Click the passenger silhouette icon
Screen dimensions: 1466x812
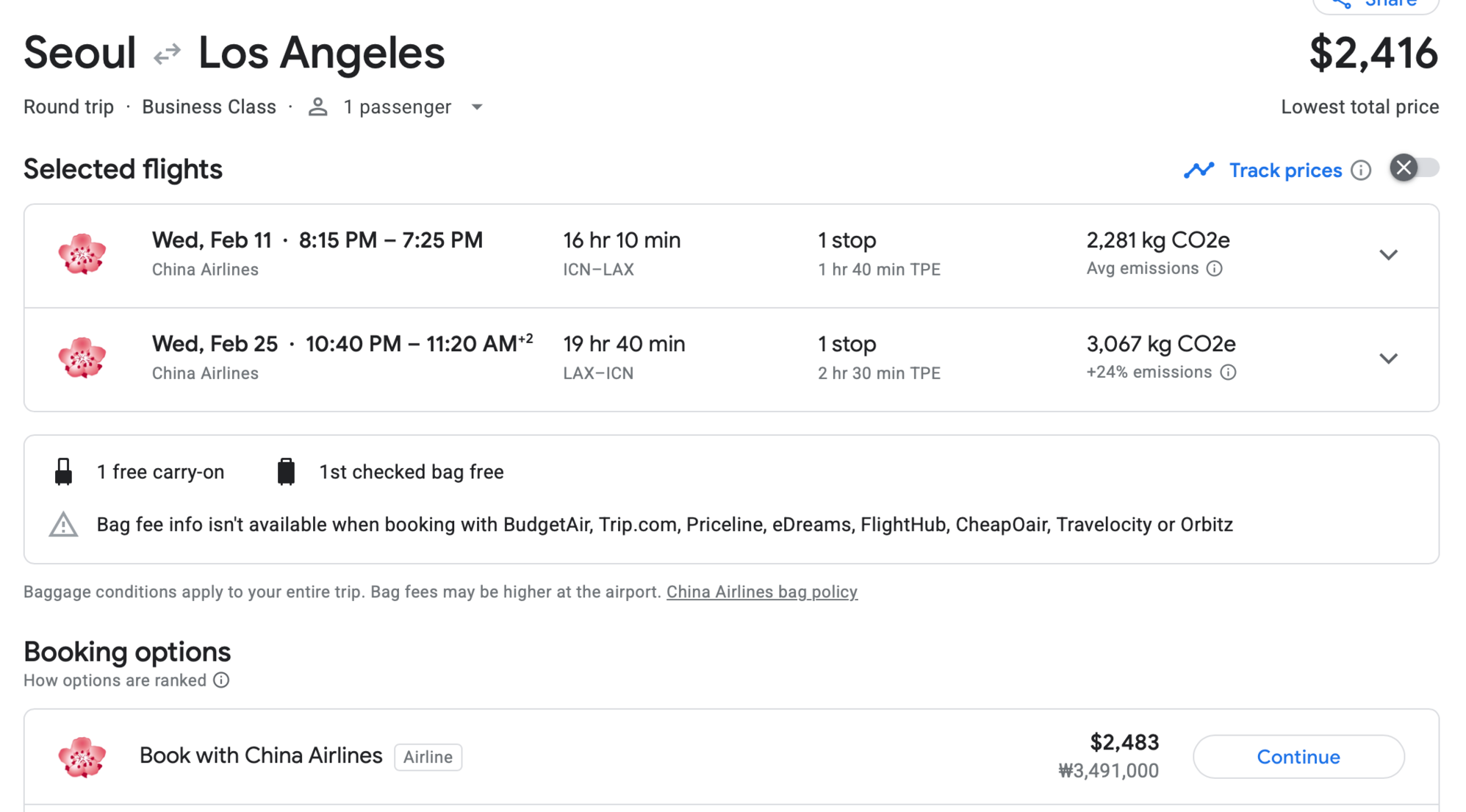tap(317, 107)
